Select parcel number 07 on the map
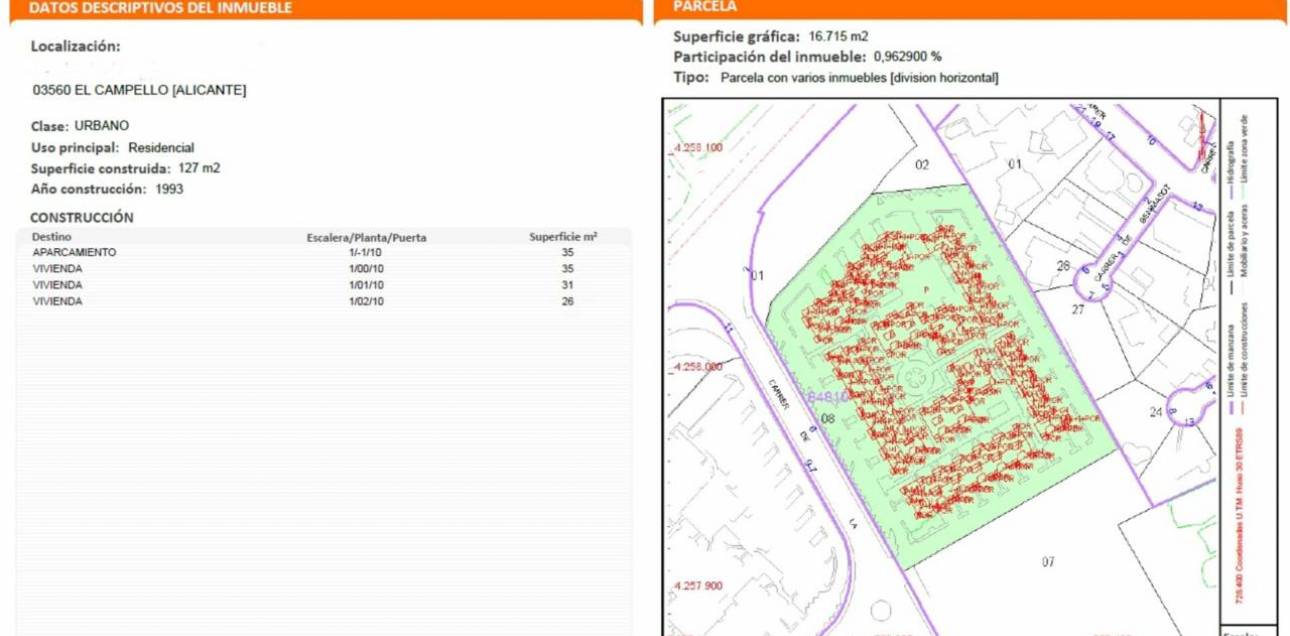The image size is (1290, 636). pos(1047,562)
